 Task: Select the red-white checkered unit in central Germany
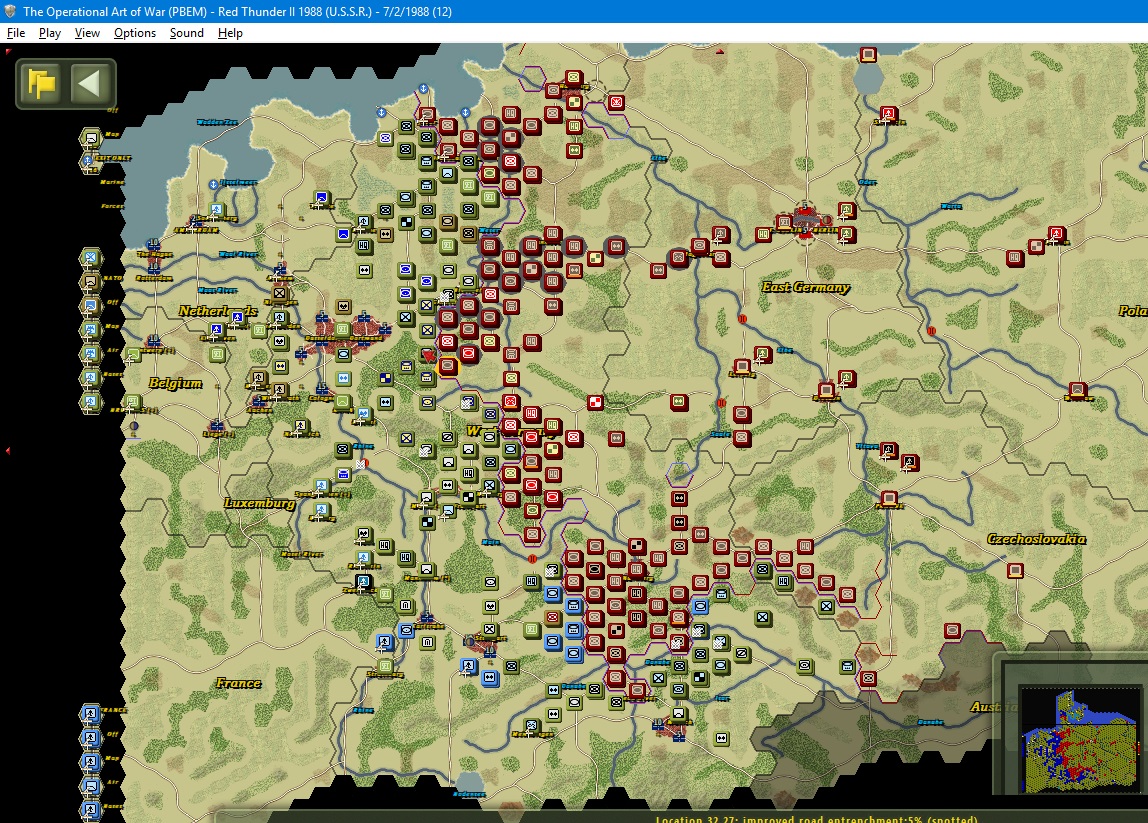tap(595, 402)
